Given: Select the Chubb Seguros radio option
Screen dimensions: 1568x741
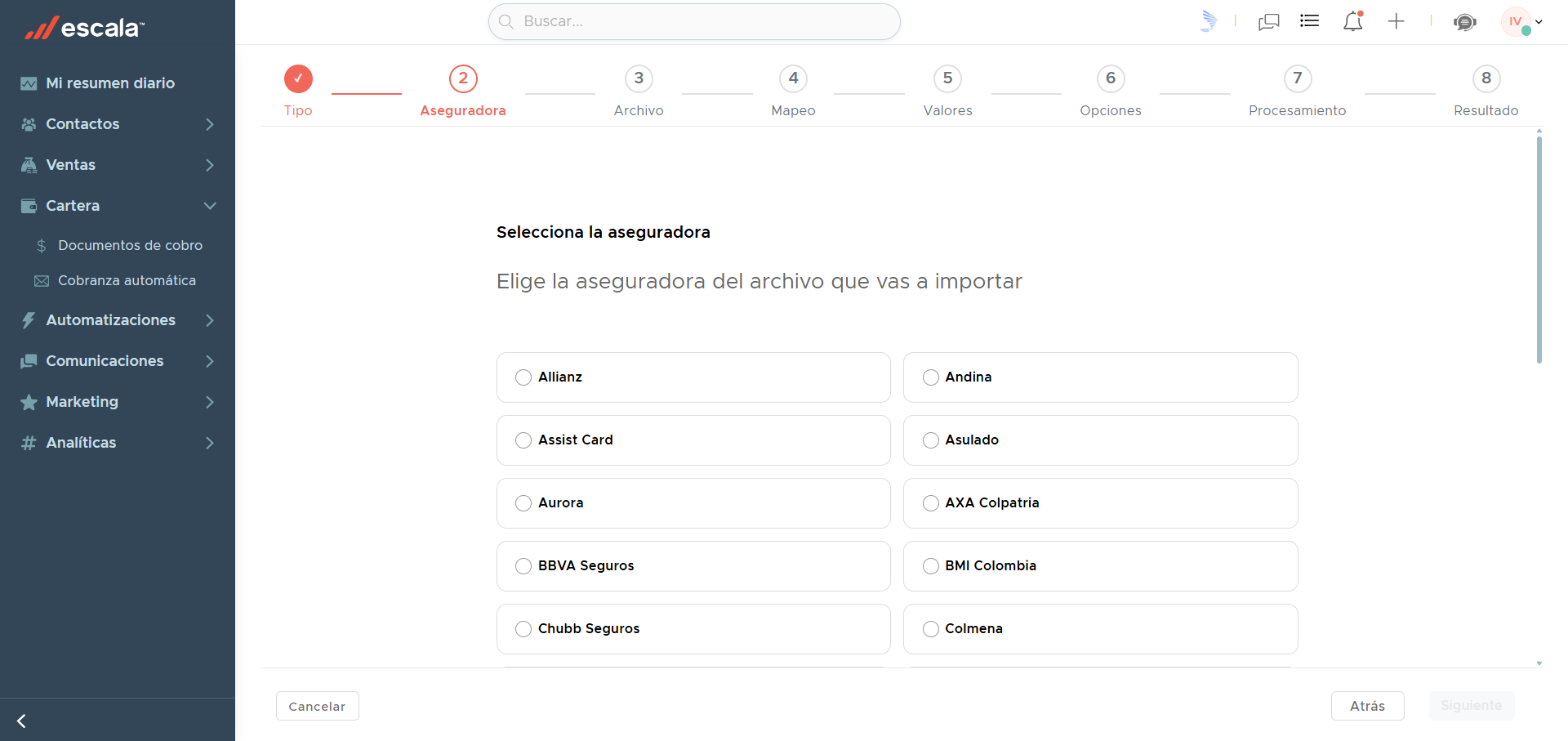Looking at the screenshot, I should click(523, 629).
